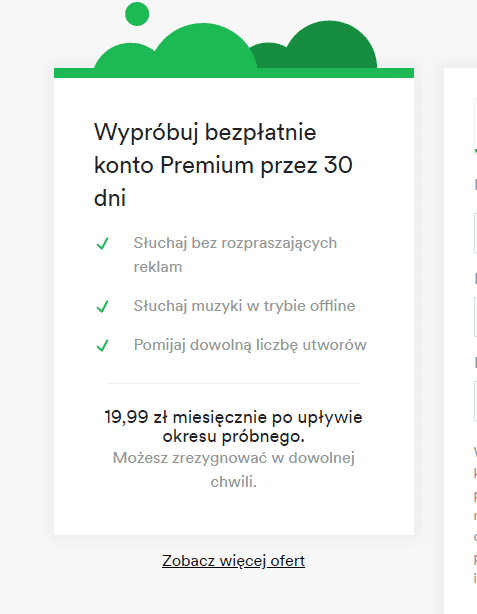Image resolution: width=477 pixels, height=614 pixels.
Task: Click the checkmark beside "Pomijaj dowolną liczbę utworów"
Action: coord(103,345)
